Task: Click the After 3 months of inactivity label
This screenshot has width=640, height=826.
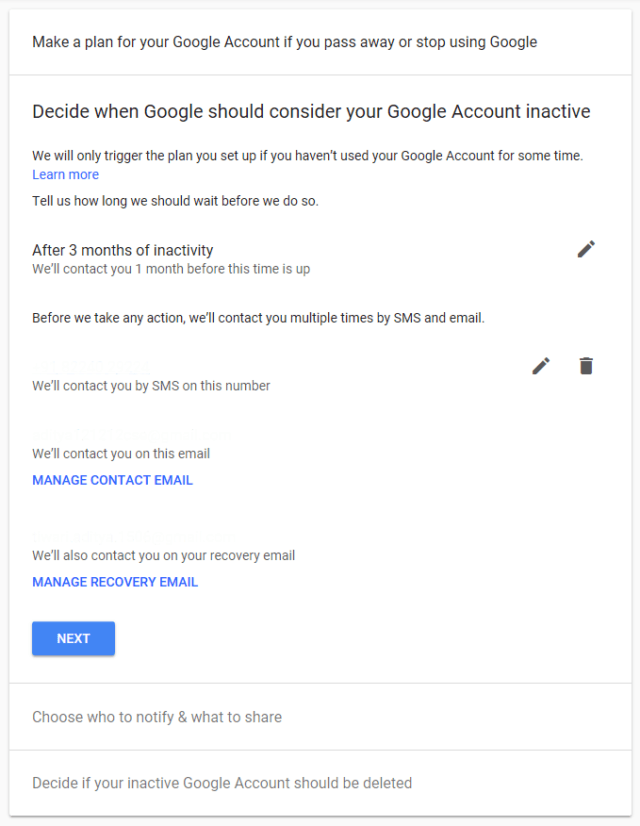Action: click(122, 249)
